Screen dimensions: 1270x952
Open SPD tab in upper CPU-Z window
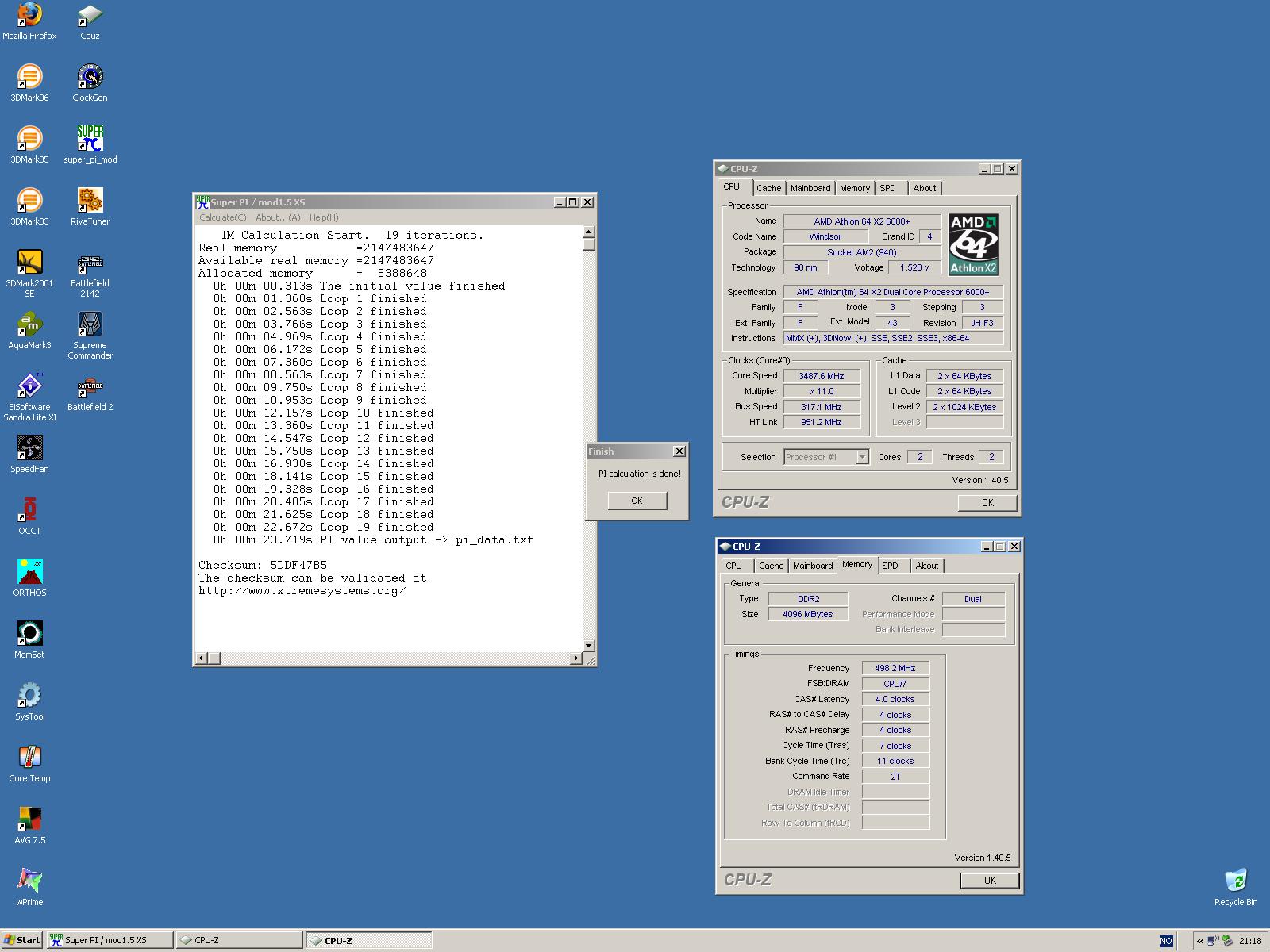(888, 188)
